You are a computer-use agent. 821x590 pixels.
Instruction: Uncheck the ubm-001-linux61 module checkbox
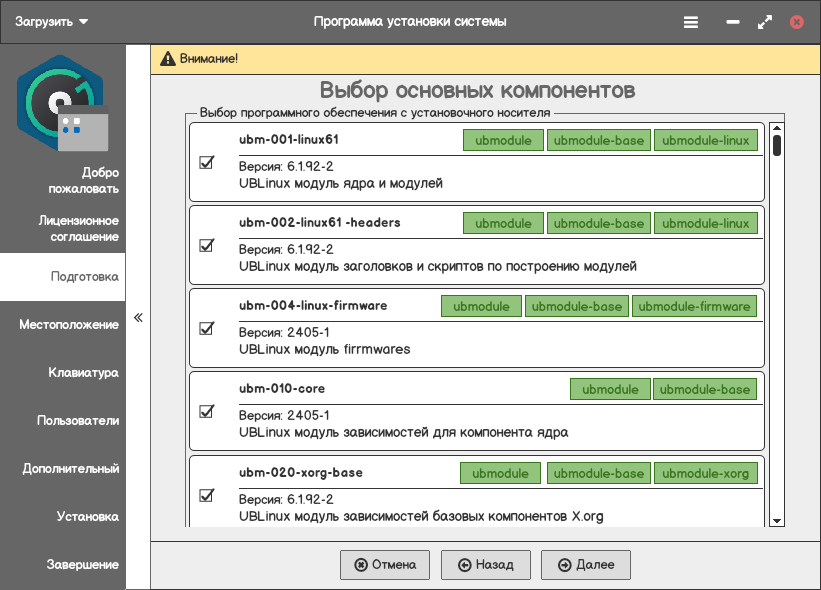(x=207, y=162)
